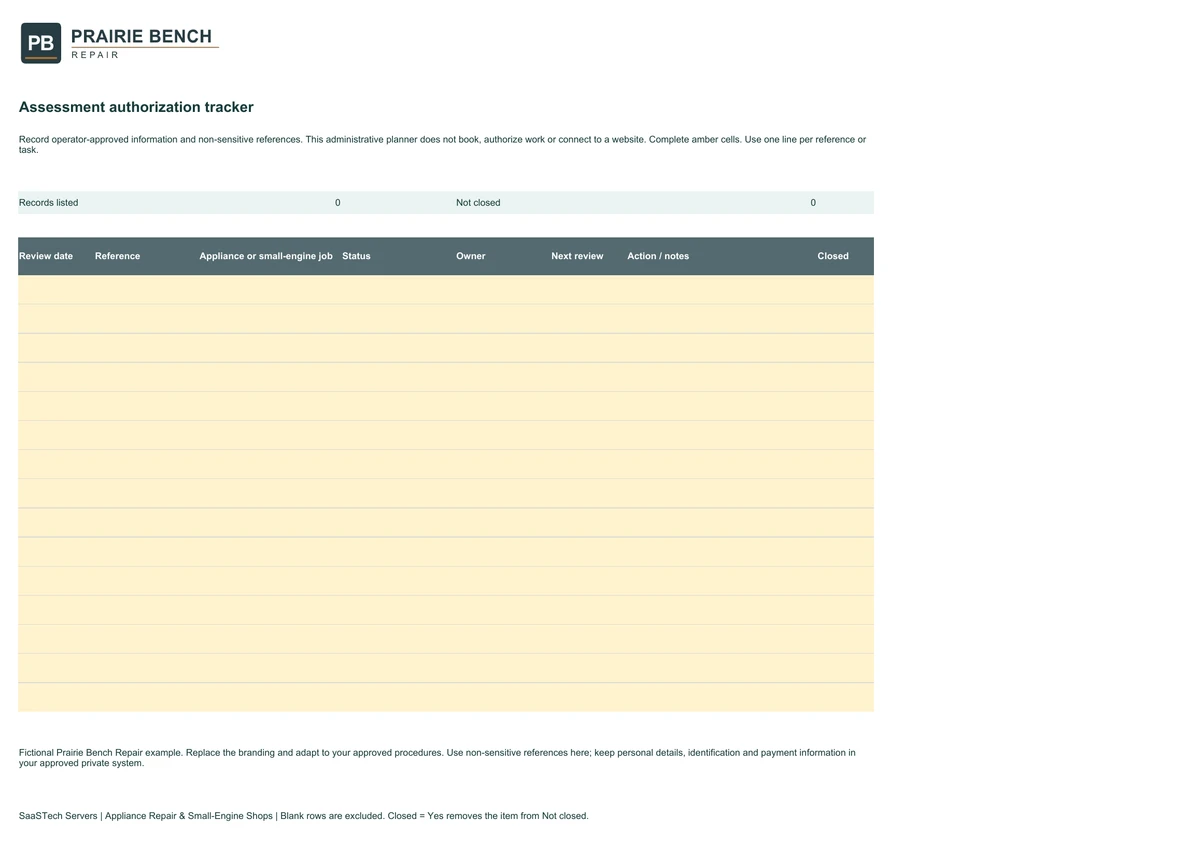Screen dimensions: 1200x849
Task: Click the Owner column header
Action: (471, 256)
